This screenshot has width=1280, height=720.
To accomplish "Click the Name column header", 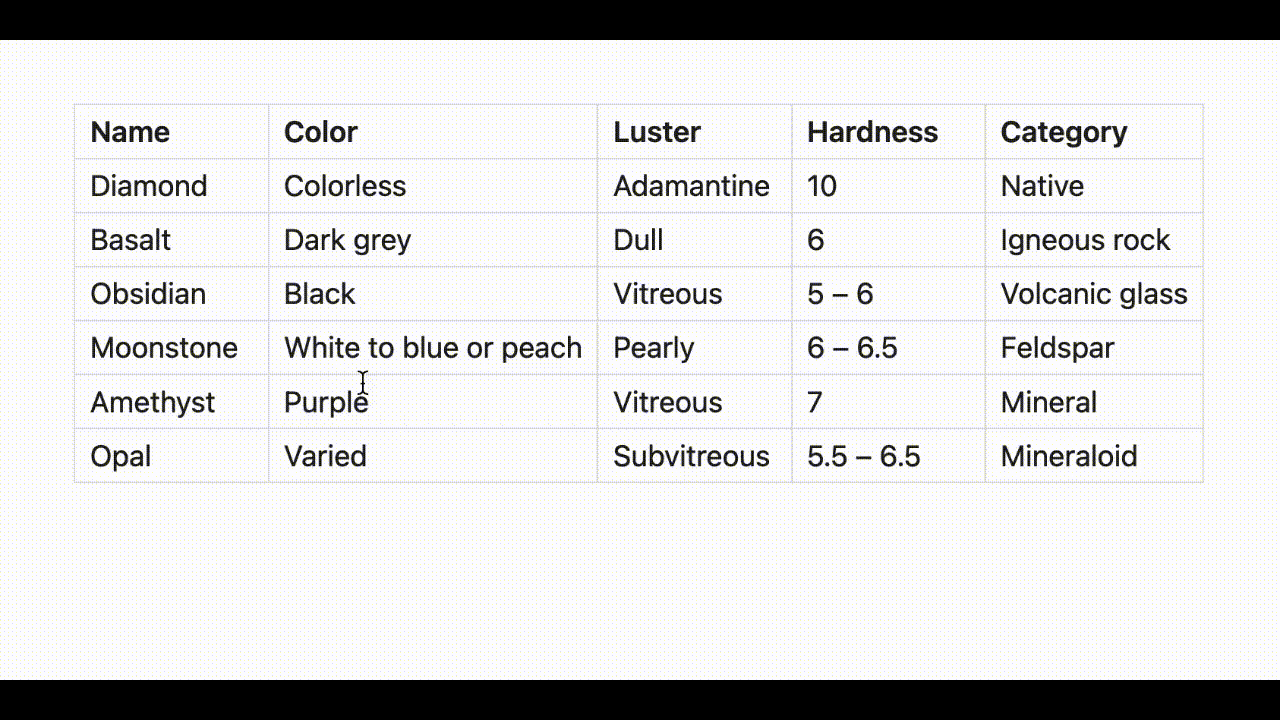I will coord(130,132).
